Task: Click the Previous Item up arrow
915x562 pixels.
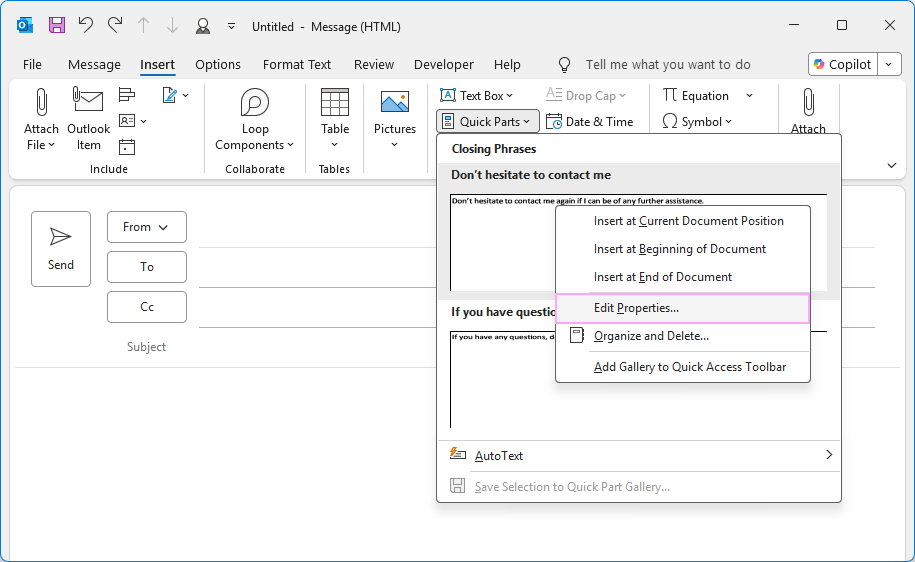Action: tap(144, 26)
